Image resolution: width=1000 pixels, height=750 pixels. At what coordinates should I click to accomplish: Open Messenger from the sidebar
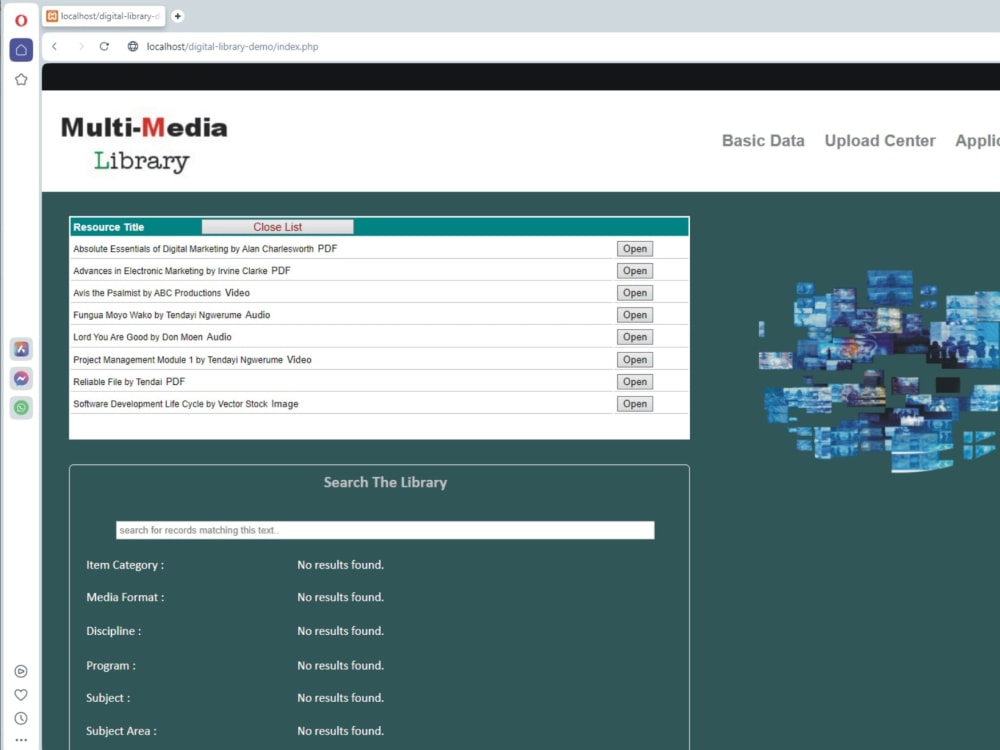tap(21, 378)
